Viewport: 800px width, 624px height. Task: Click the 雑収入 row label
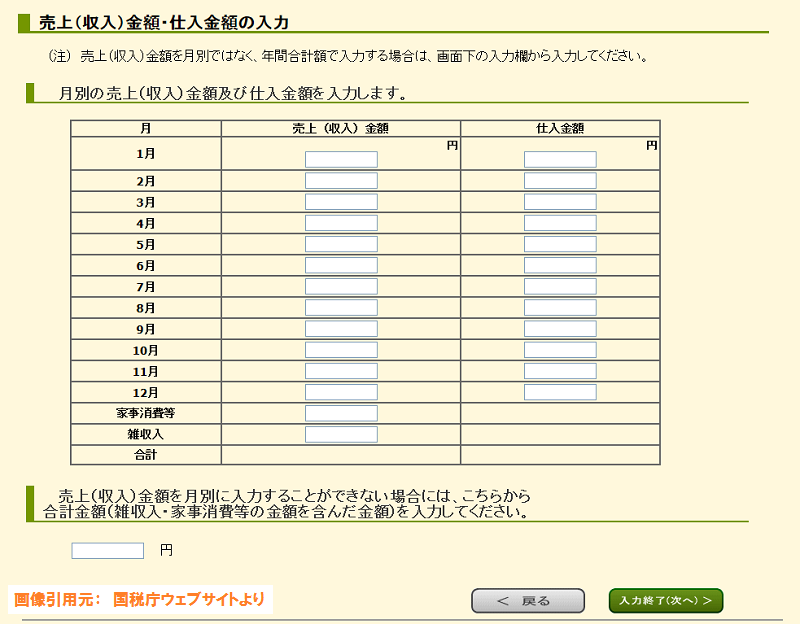coord(145,435)
